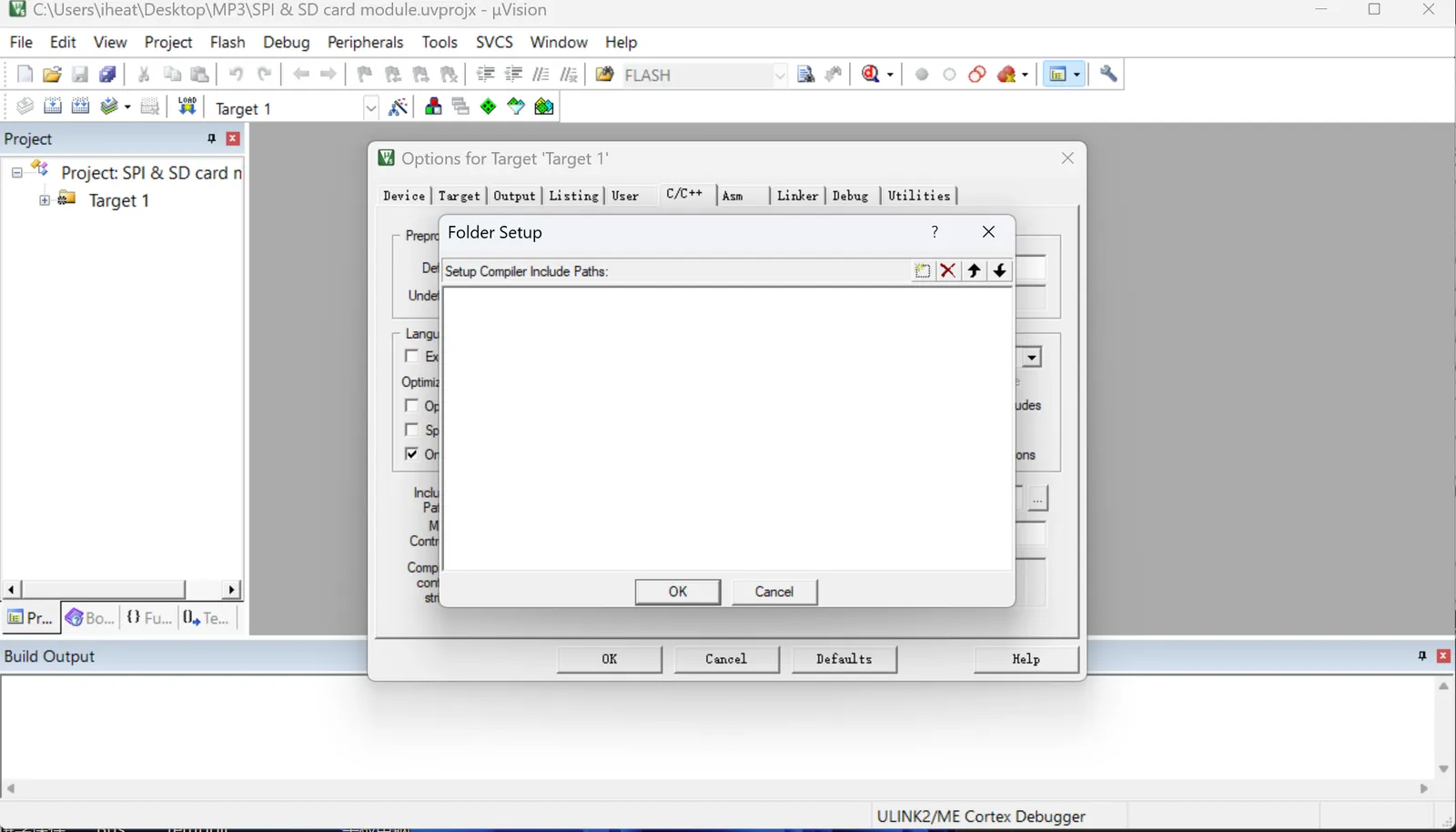
Task: Switch to the Linker tab
Action: click(797, 196)
